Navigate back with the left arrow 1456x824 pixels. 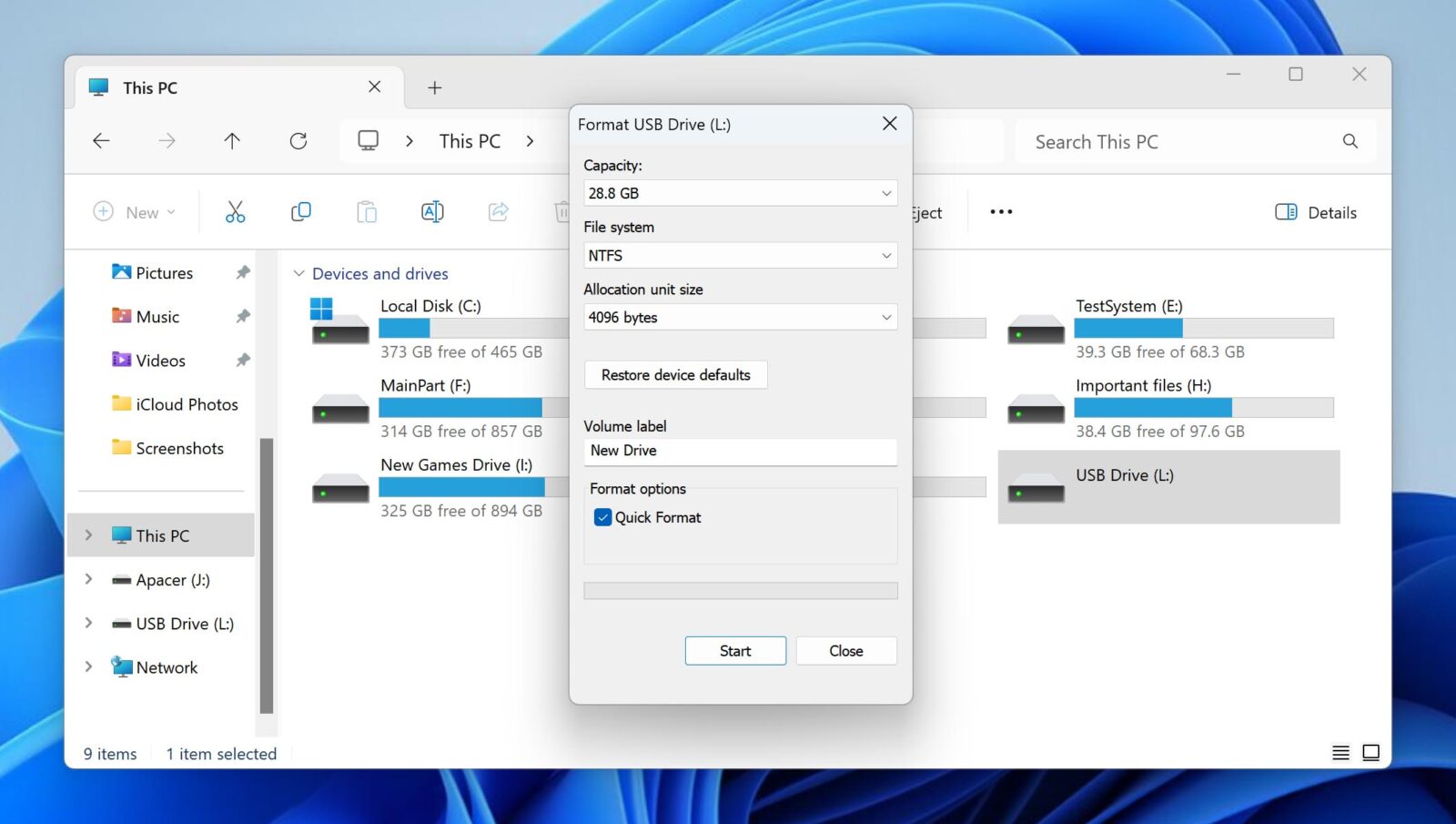pyautogui.click(x=101, y=141)
